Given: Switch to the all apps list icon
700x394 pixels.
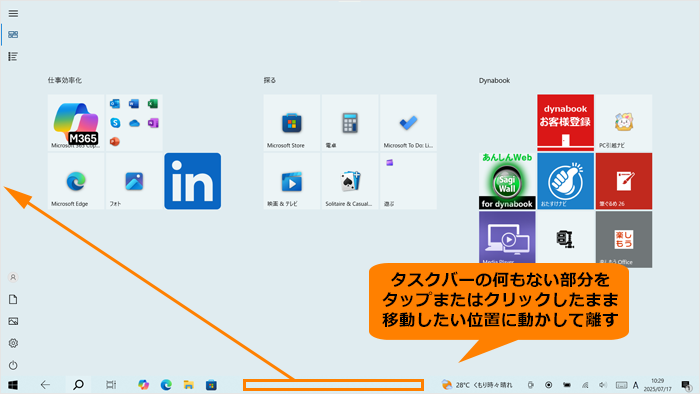Looking at the screenshot, I should click(x=13, y=56).
